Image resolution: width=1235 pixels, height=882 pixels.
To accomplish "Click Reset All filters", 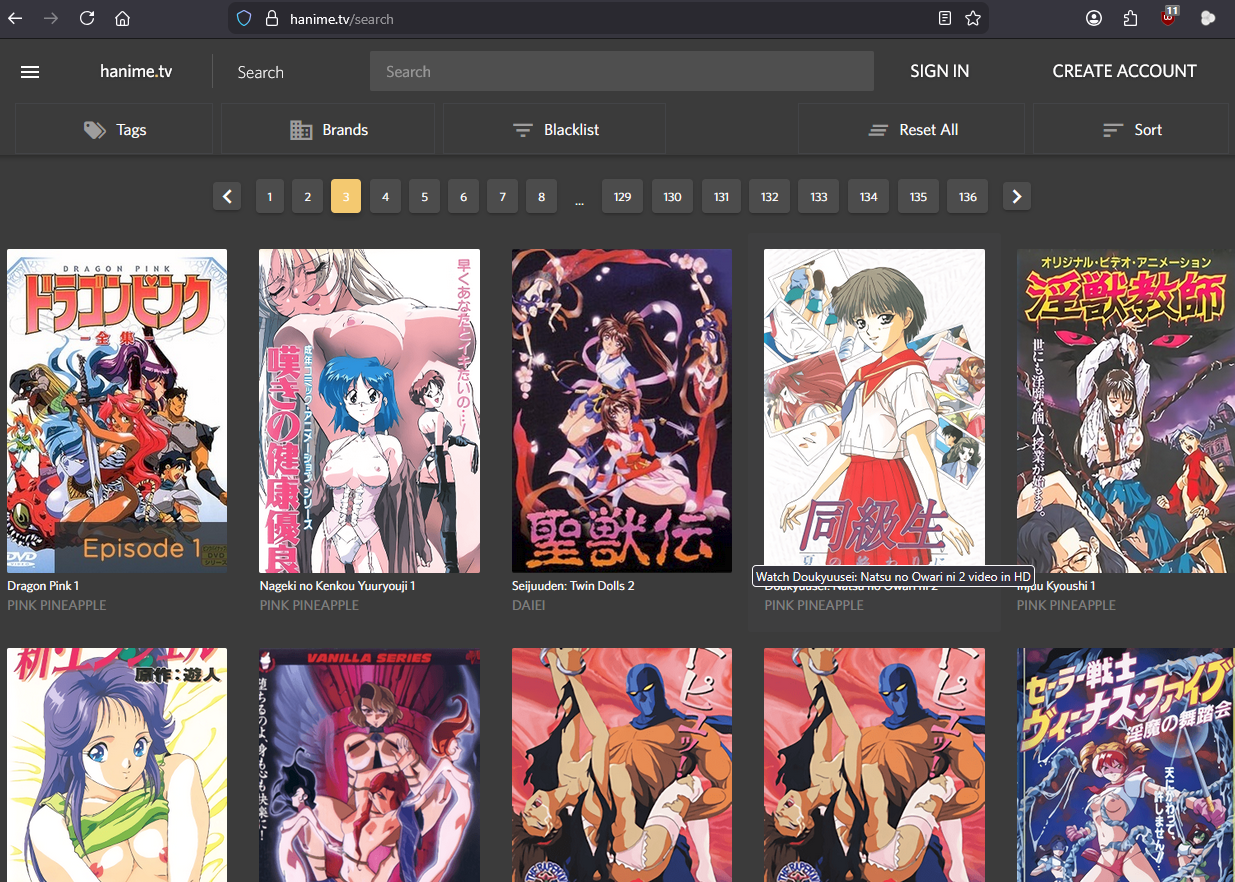I will pyautogui.click(x=914, y=130).
